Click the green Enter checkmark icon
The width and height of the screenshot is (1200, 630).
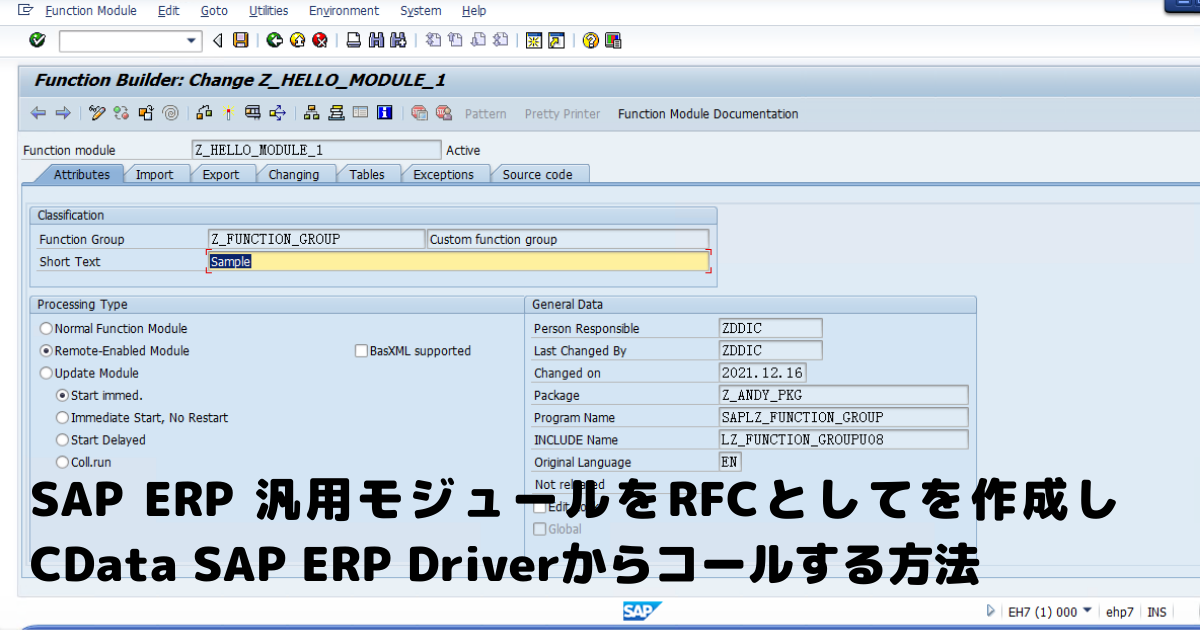[x=36, y=41]
